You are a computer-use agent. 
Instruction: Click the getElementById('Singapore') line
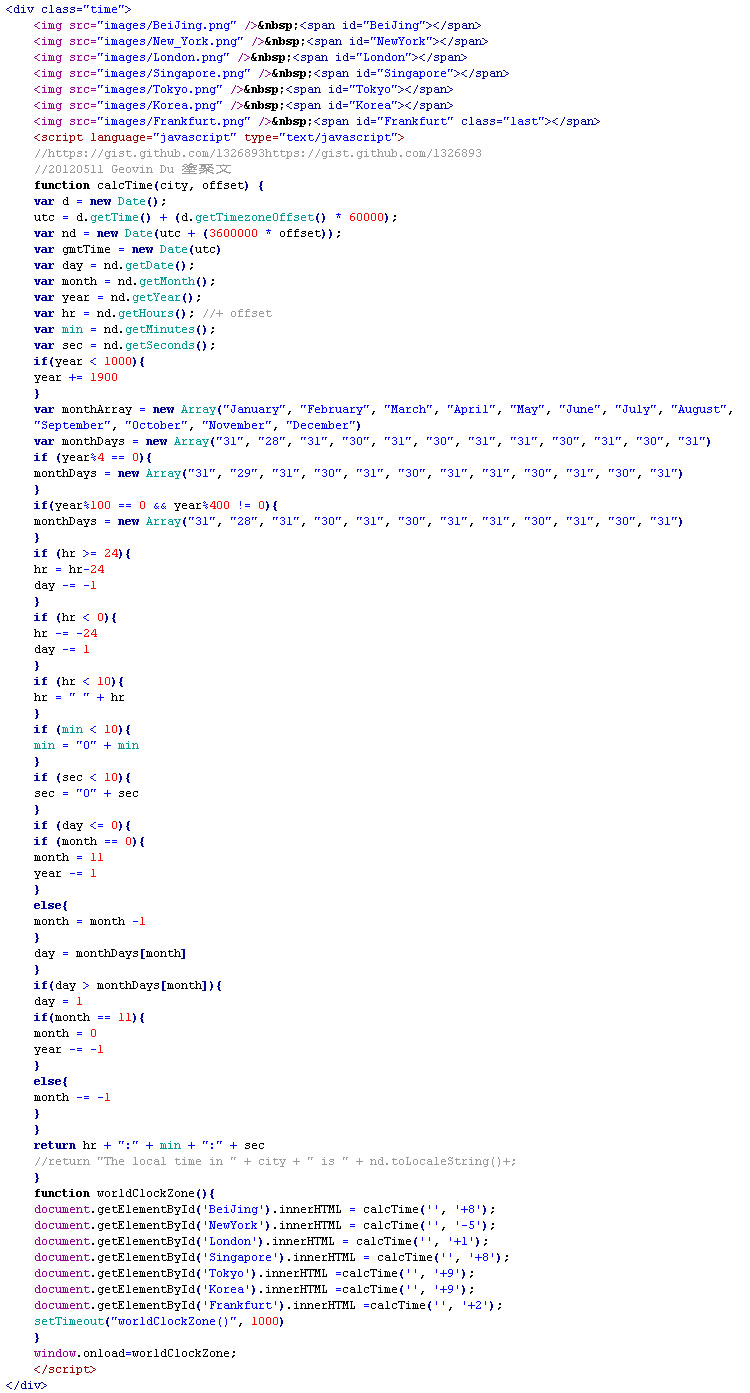pyautogui.click(x=272, y=1257)
